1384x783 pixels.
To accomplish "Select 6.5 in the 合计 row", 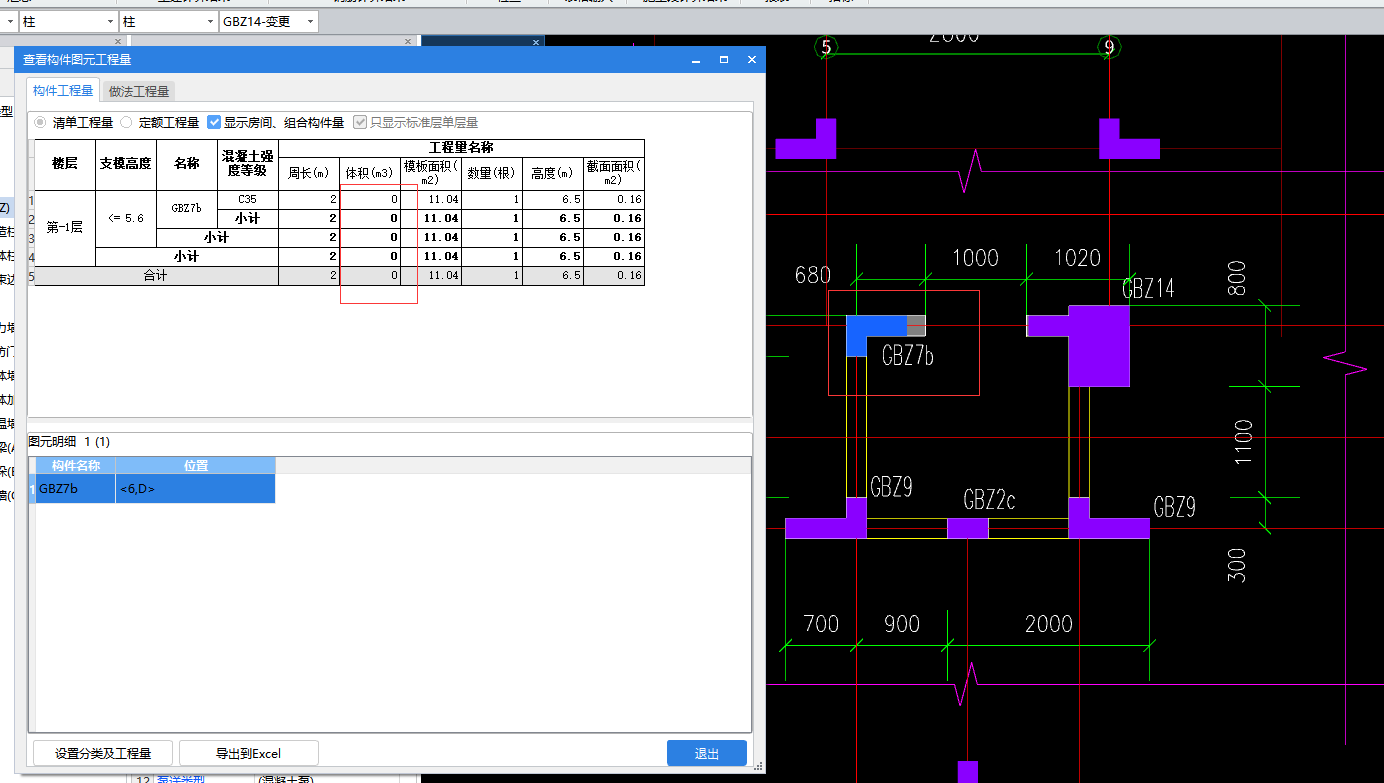I will tap(553, 275).
